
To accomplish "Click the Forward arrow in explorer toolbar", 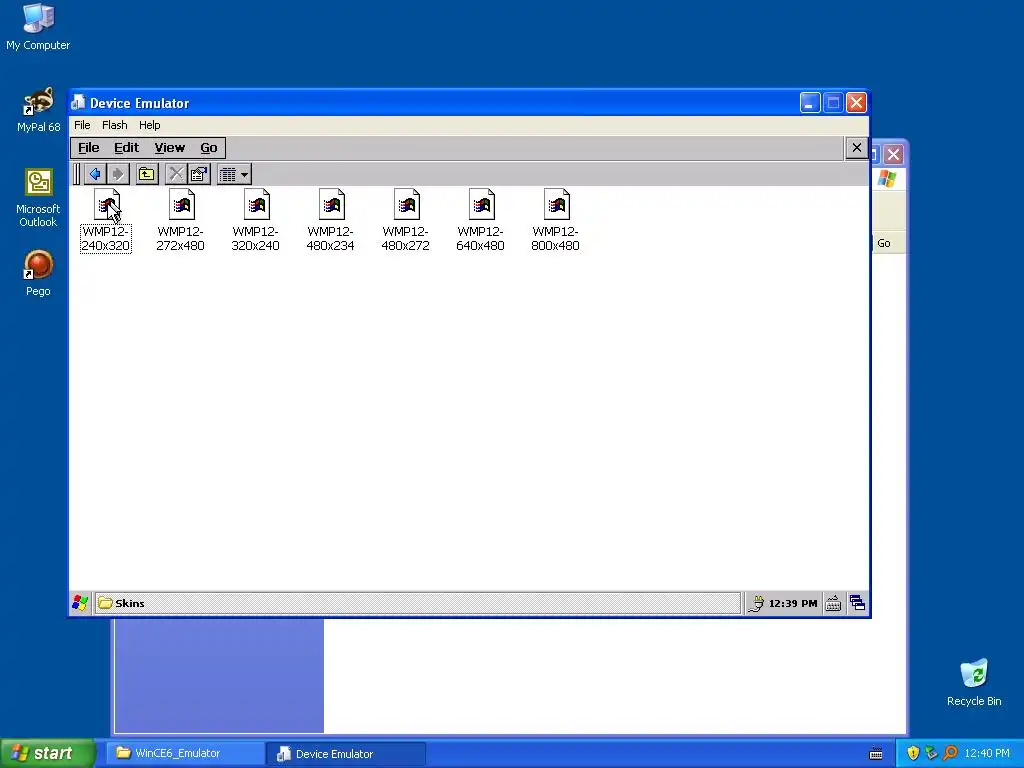I will pyautogui.click(x=118, y=174).
